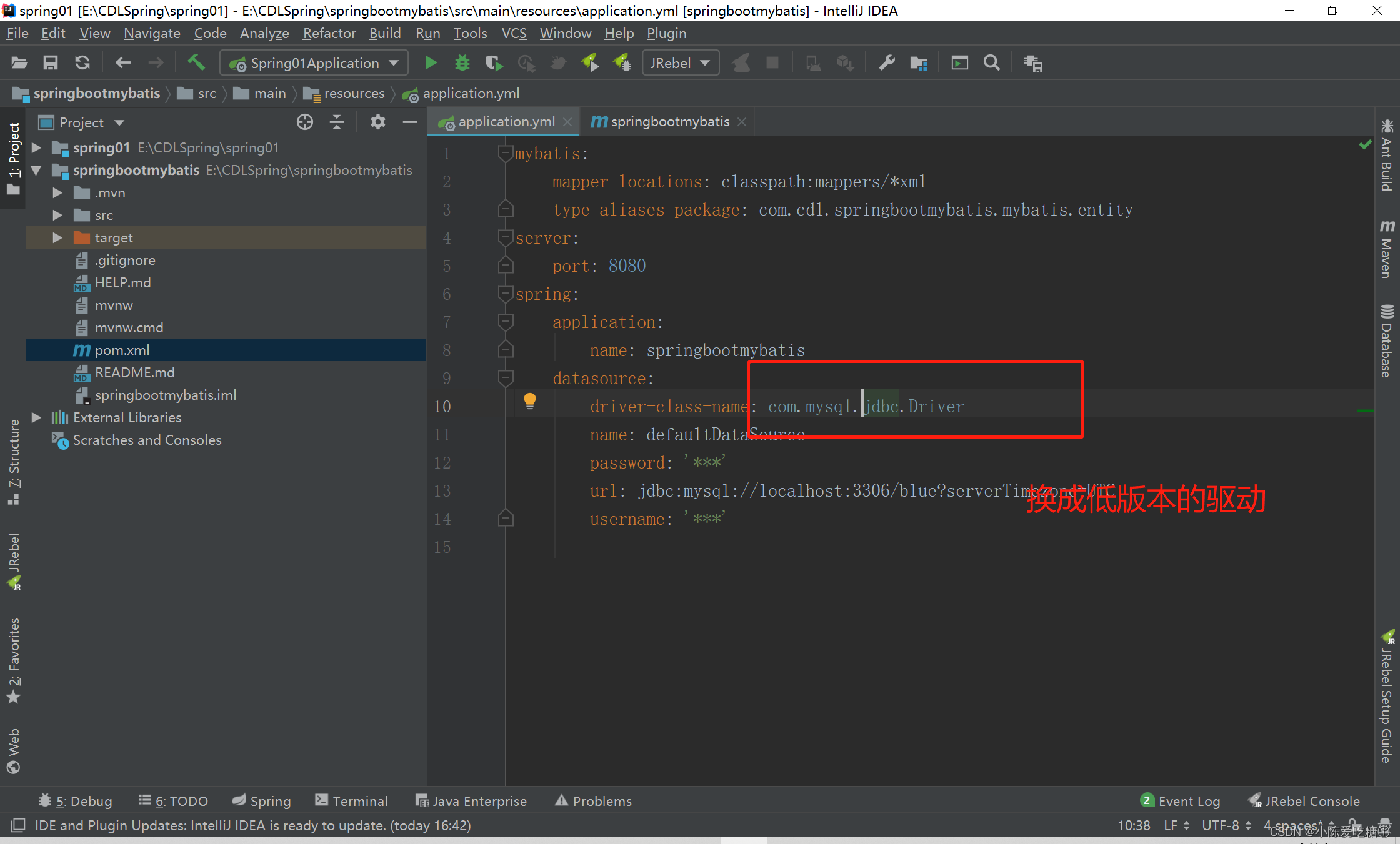
Task: Expand External Libraries node
Action: (x=36, y=417)
